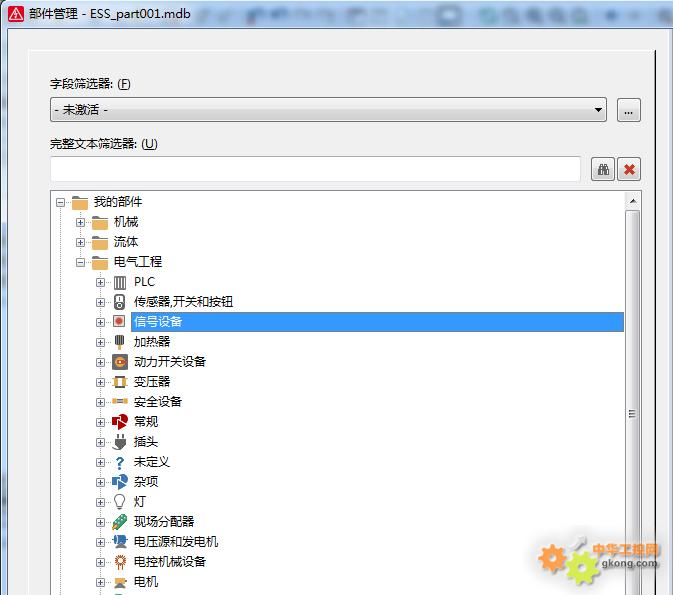Expand the 流体 folder node
The height and width of the screenshot is (595, 673).
click(x=80, y=243)
